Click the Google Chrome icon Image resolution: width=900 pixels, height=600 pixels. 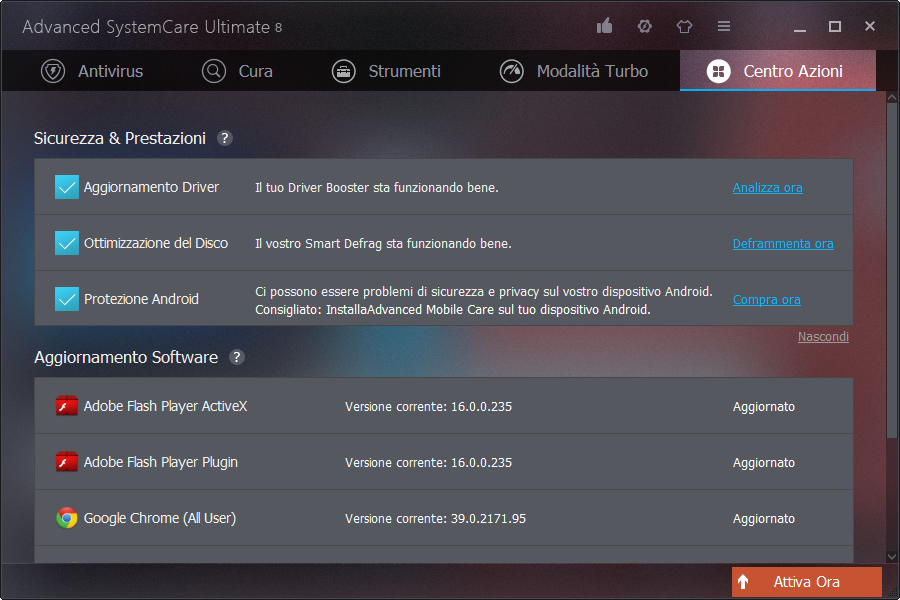pos(67,518)
